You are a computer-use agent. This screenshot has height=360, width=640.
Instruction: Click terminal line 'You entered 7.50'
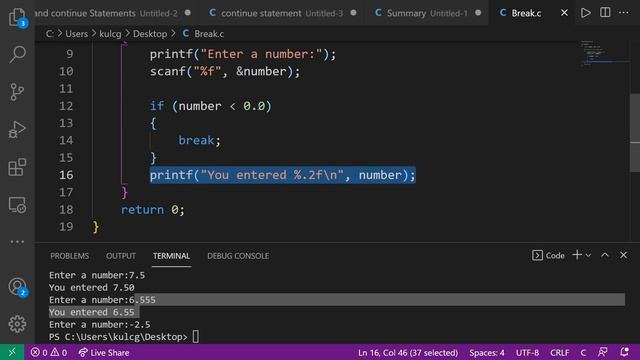(92, 288)
